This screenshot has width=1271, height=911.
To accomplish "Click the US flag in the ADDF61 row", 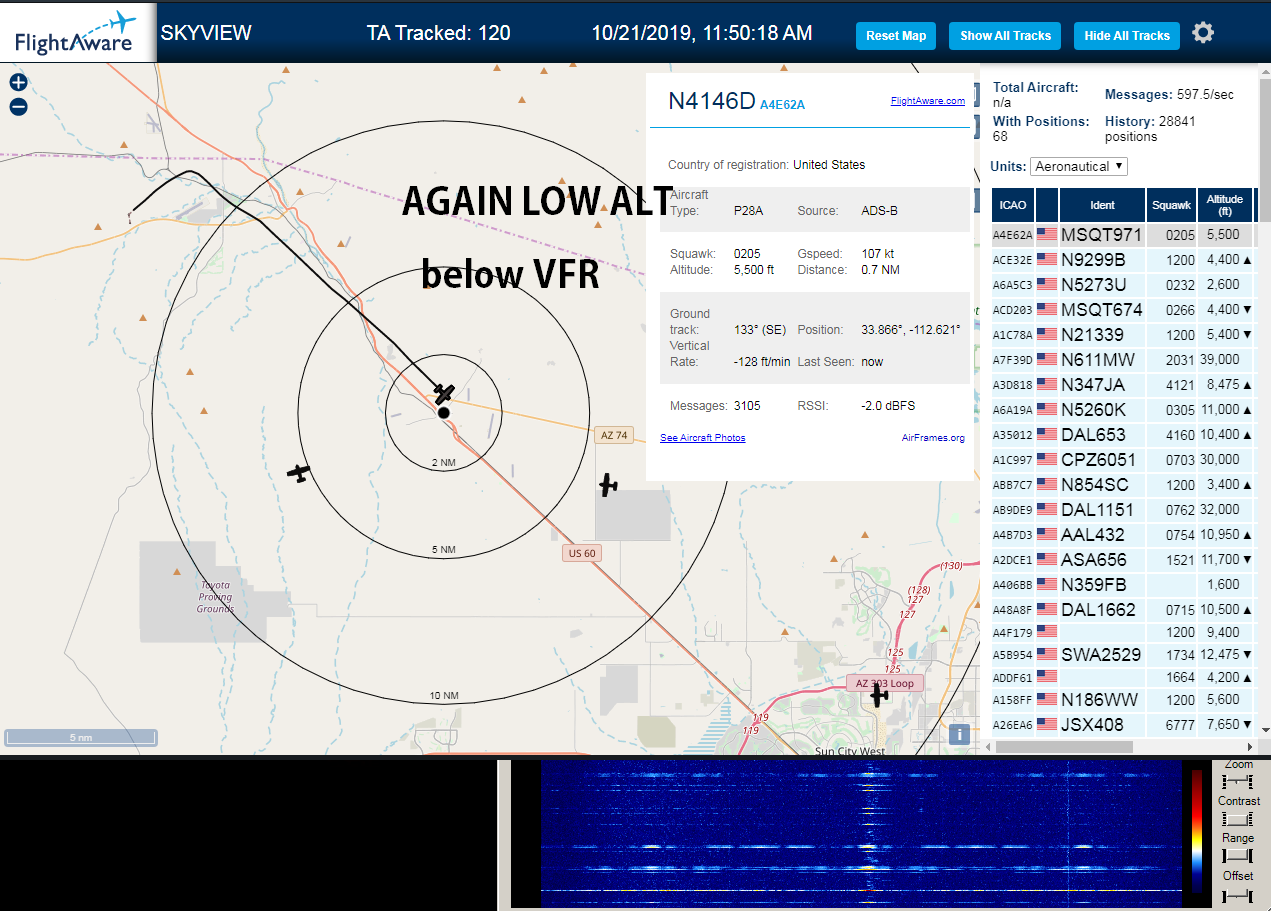I will [x=1047, y=677].
